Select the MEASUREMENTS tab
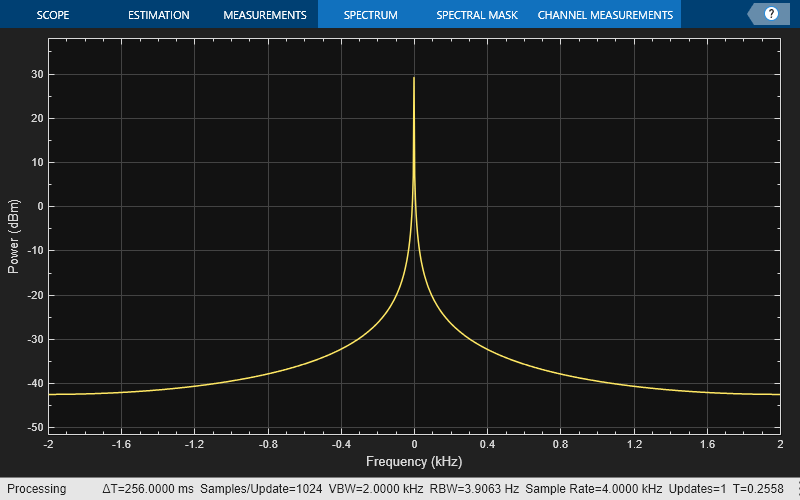 265,15
